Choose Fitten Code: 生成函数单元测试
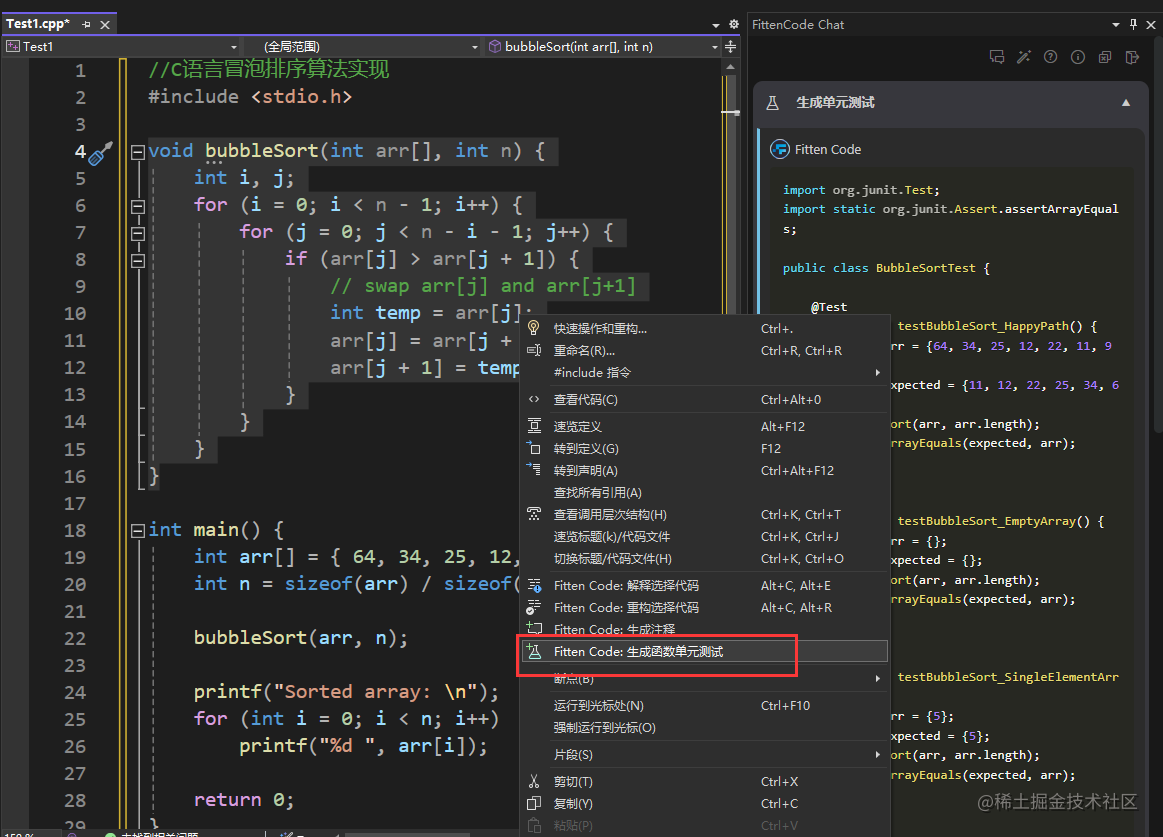Viewport: 1163px width, 837px height. [705, 651]
